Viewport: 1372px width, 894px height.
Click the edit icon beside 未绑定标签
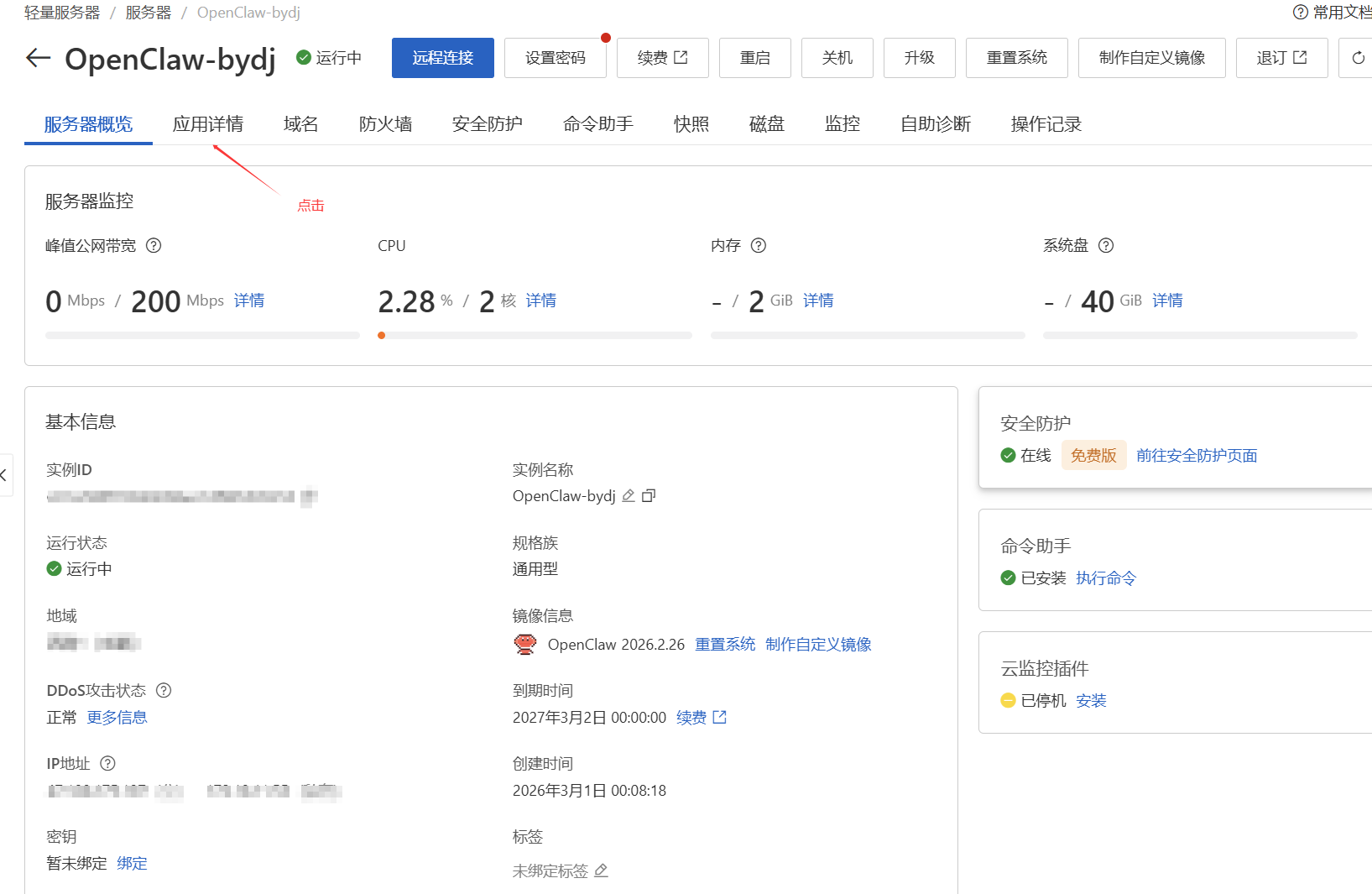pyautogui.click(x=601, y=870)
